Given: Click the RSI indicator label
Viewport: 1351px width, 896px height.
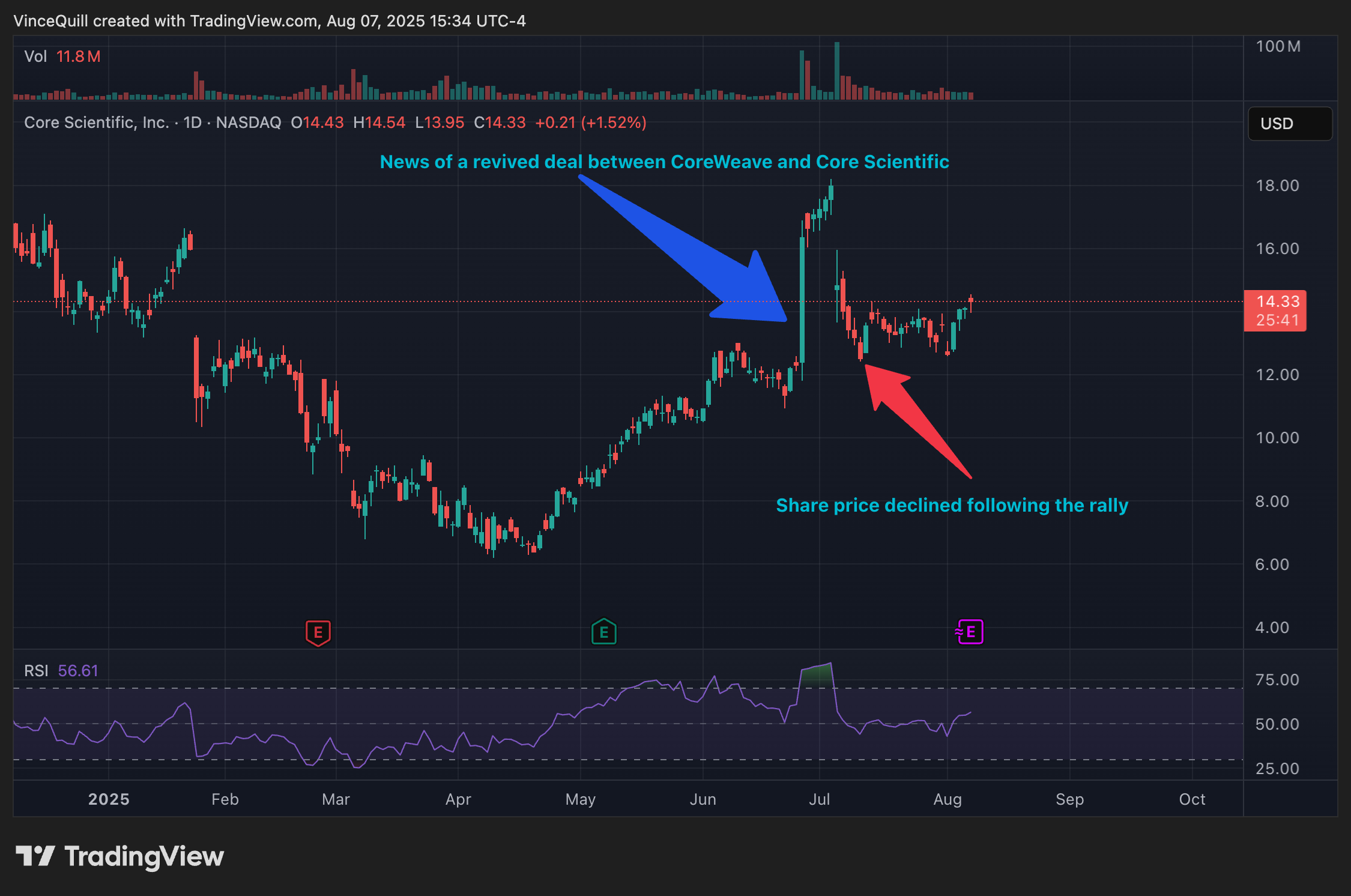Looking at the screenshot, I should coord(36,670).
